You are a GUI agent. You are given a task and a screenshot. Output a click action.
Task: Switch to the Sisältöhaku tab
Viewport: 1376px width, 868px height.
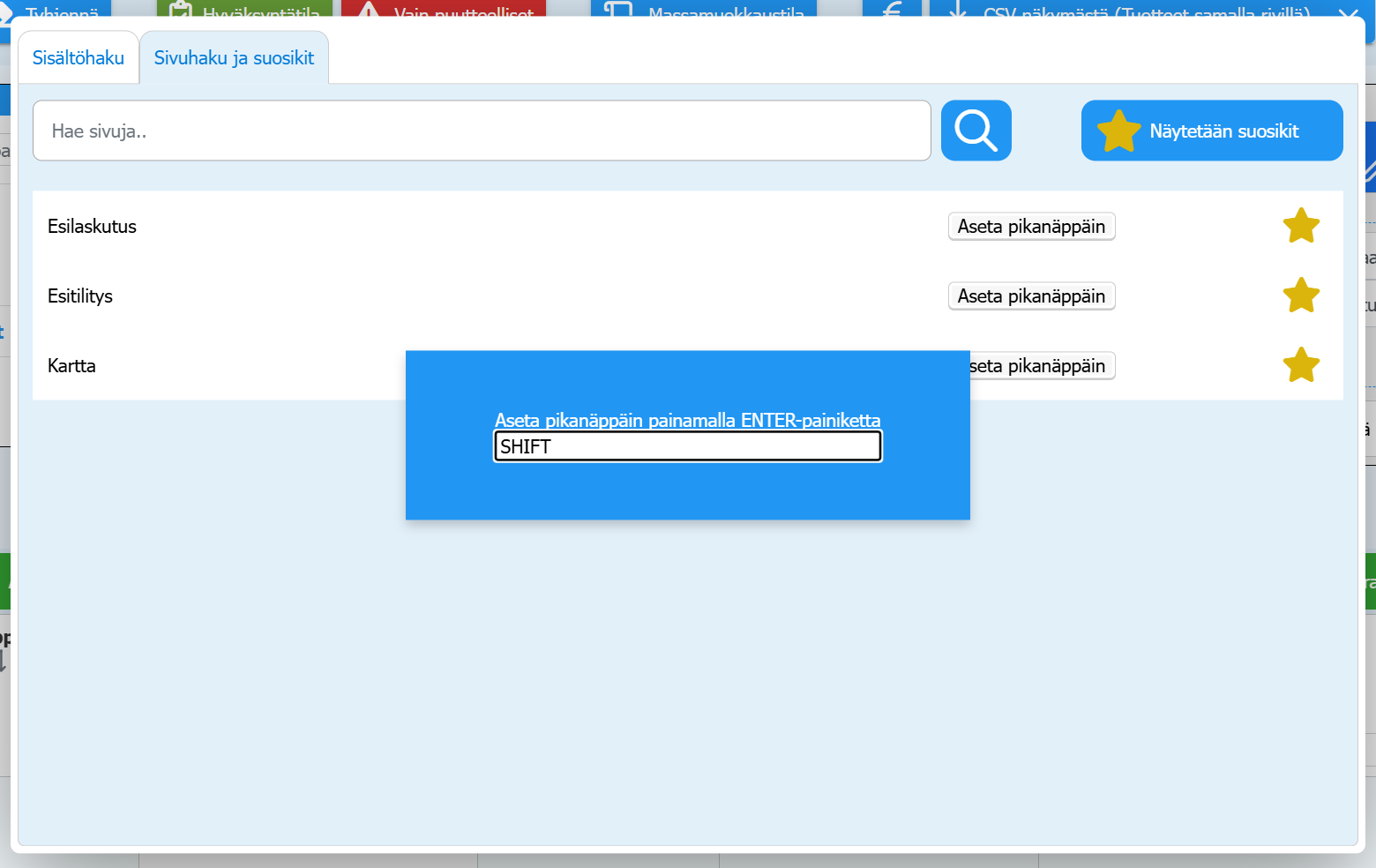79,58
